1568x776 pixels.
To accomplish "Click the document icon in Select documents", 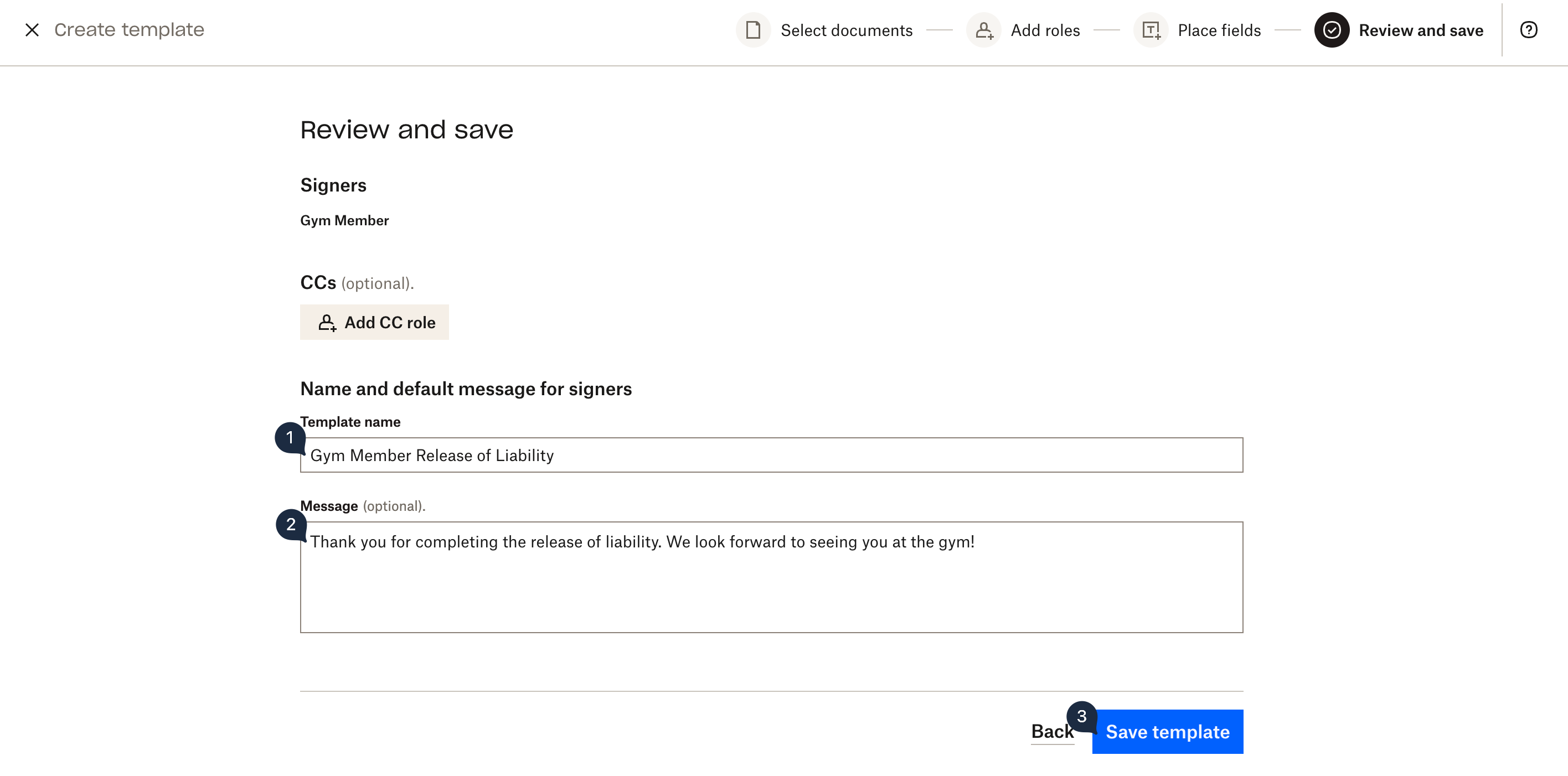I will pos(753,30).
